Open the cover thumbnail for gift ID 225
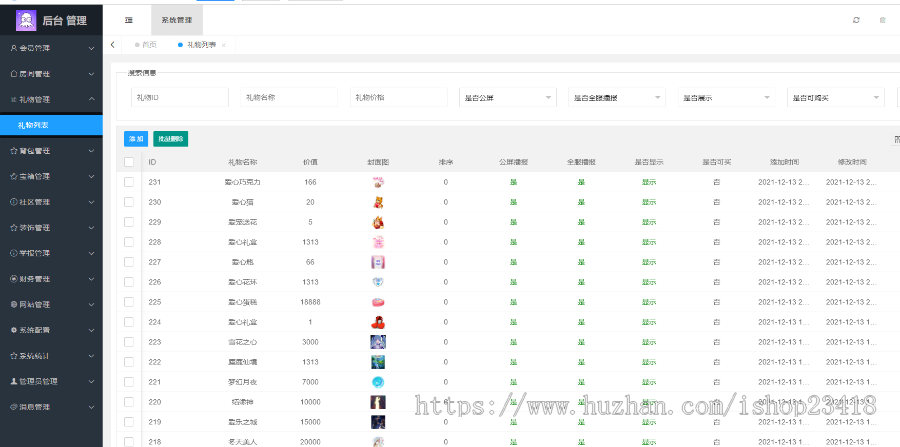Image resolution: width=900 pixels, height=447 pixels. click(378, 302)
